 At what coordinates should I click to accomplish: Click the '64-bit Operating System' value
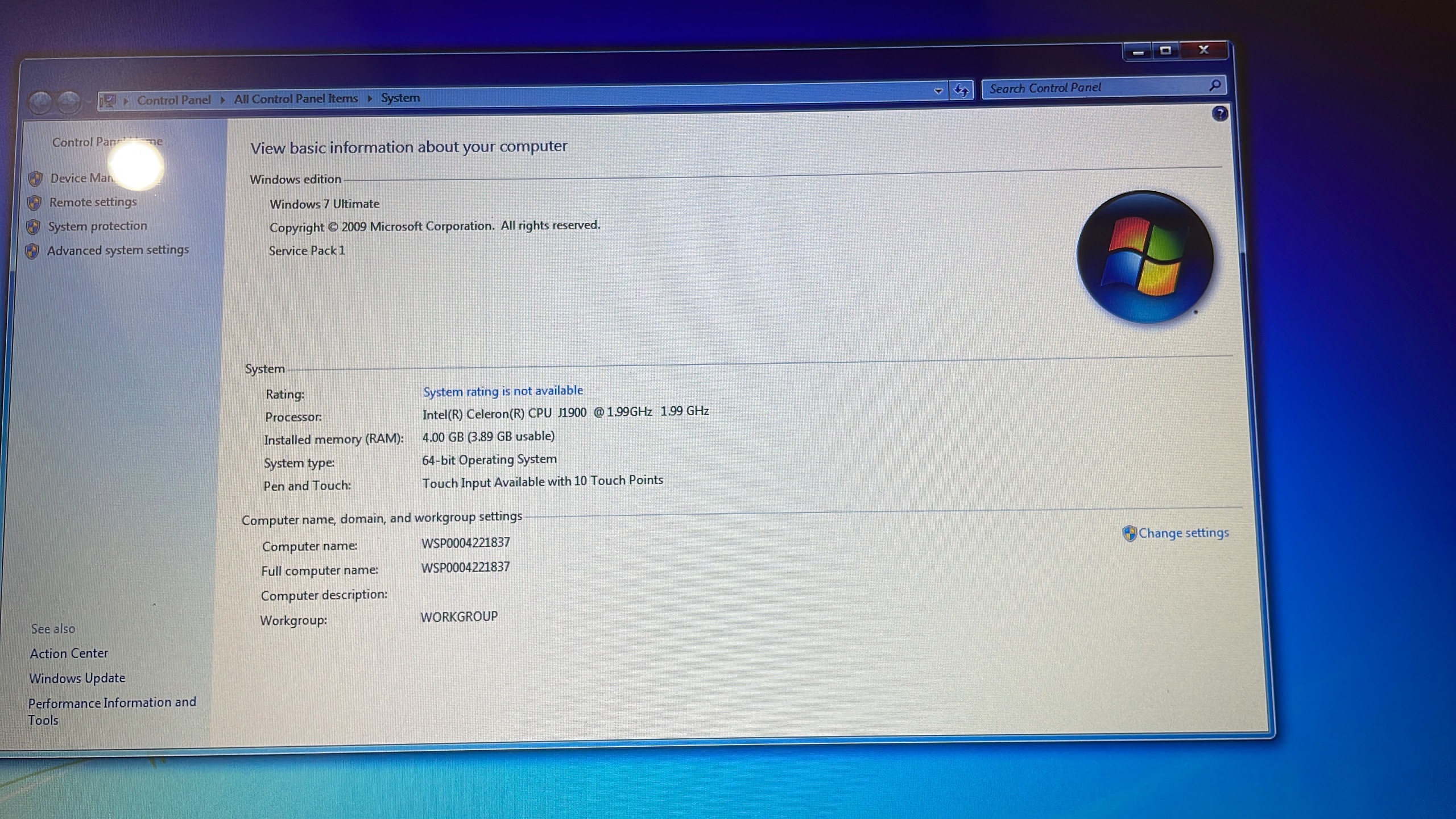[x=489, y=460]
